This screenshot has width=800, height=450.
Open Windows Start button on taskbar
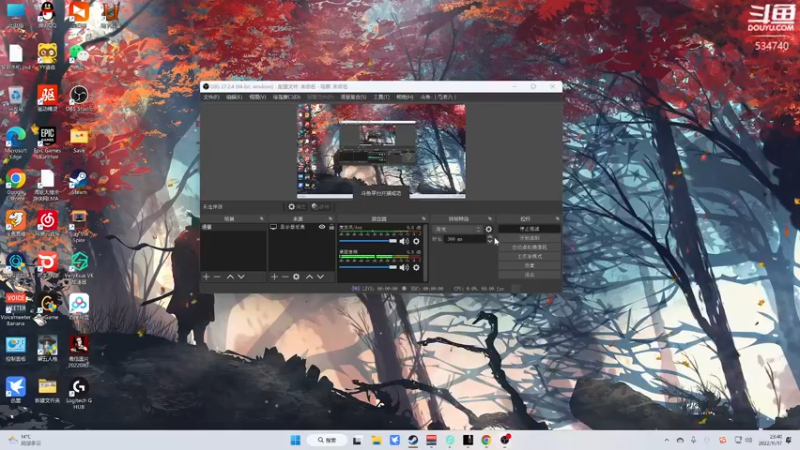tap(295, 440)
